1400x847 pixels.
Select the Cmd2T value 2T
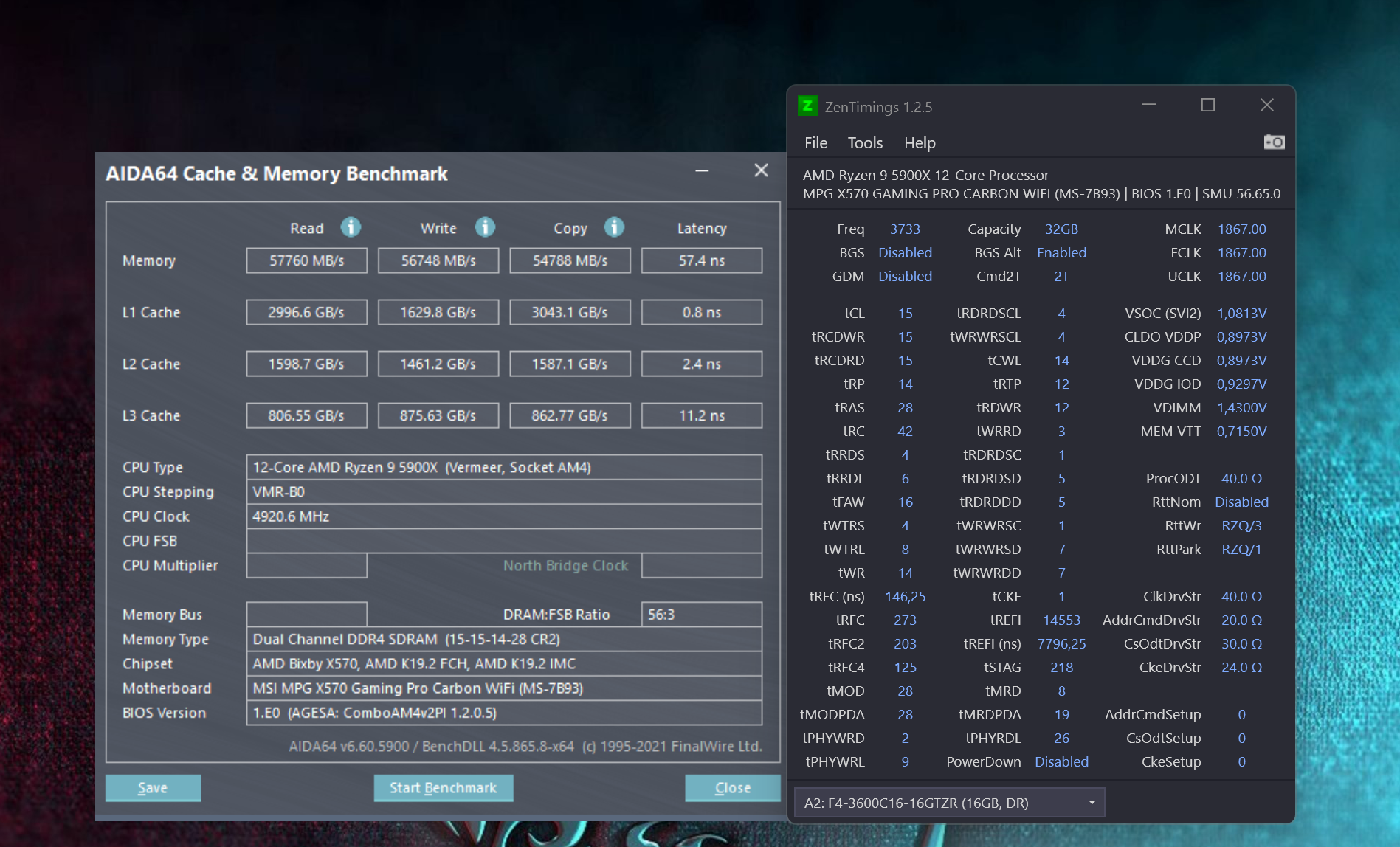pos(1061,277)
